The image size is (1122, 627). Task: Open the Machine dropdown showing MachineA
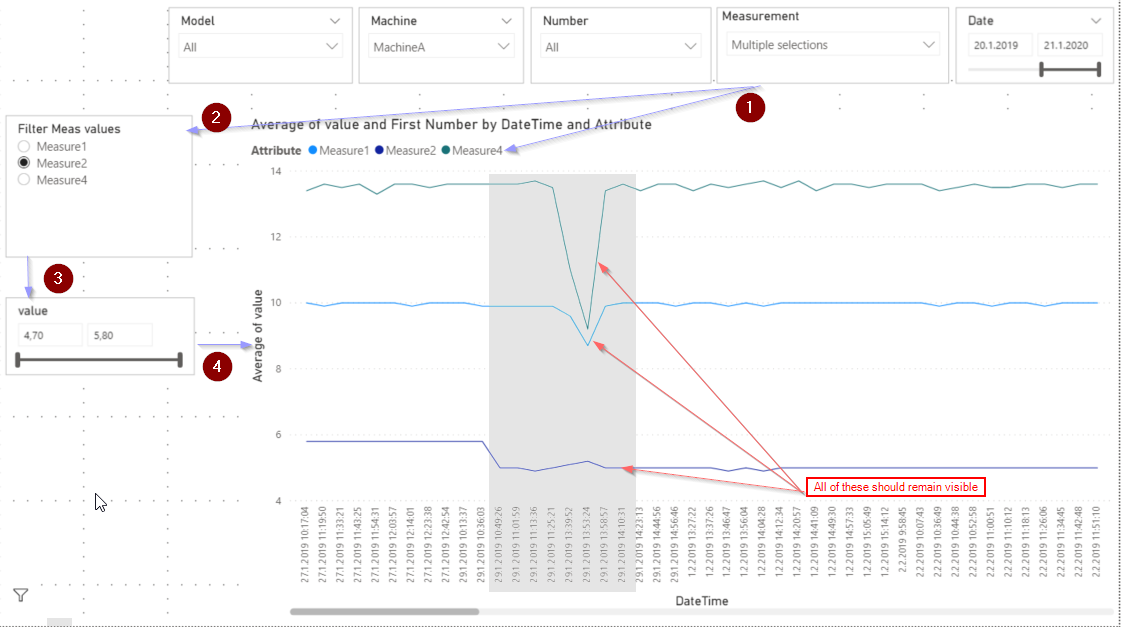442,47
